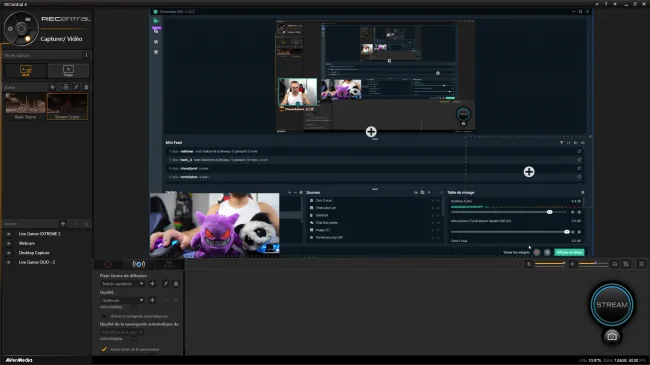Add a new scene with plus icon
The width and height of the screenshot is (650, 365).
coord(52,87)
